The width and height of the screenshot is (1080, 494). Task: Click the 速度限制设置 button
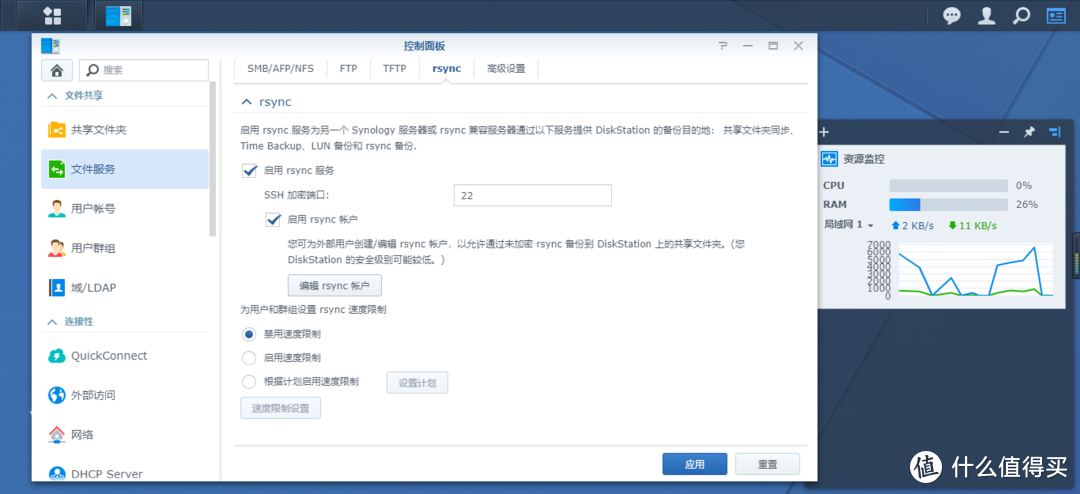coord(280,408)
